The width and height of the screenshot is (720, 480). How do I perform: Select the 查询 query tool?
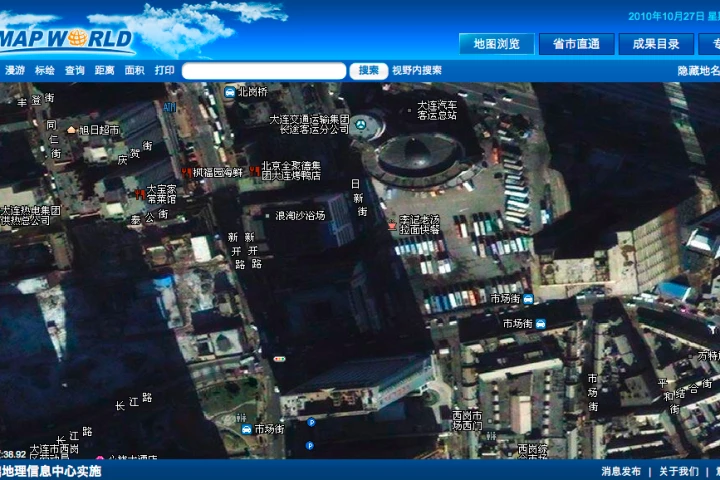74,70
